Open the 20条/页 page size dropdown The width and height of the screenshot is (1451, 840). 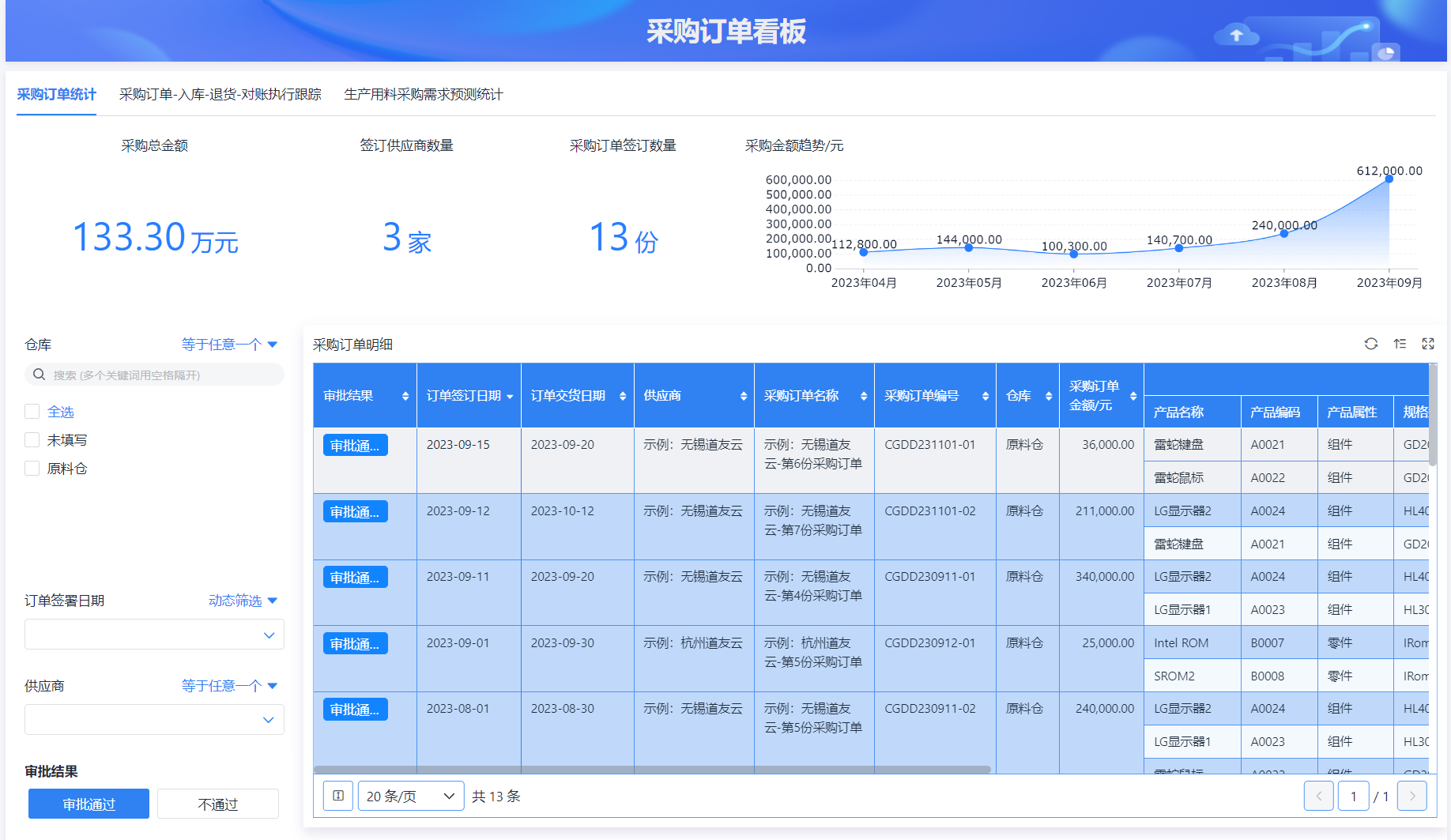[410, 796]
